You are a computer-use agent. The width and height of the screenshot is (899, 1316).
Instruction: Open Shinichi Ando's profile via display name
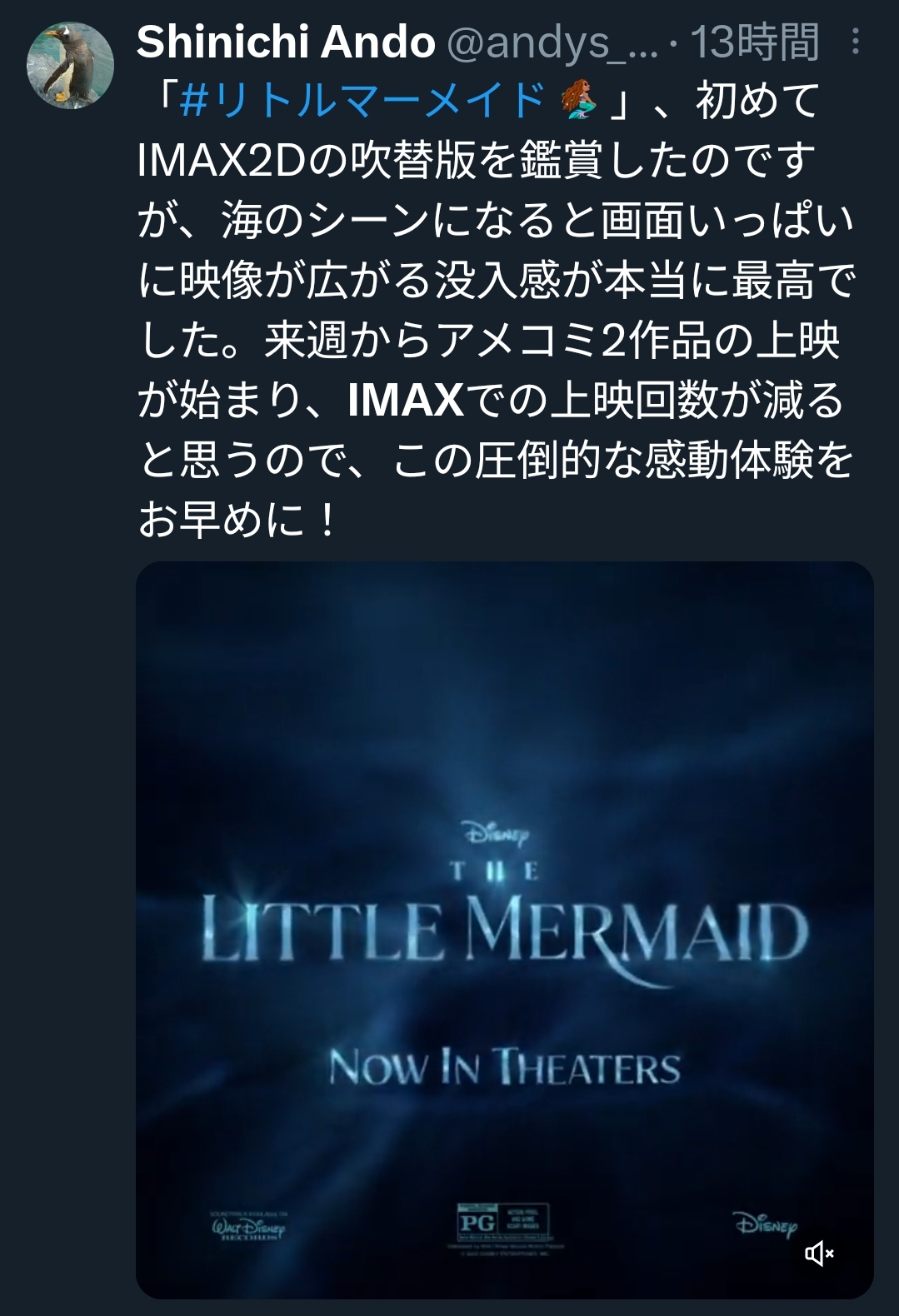pyautogui.click(x=286, y=42)
